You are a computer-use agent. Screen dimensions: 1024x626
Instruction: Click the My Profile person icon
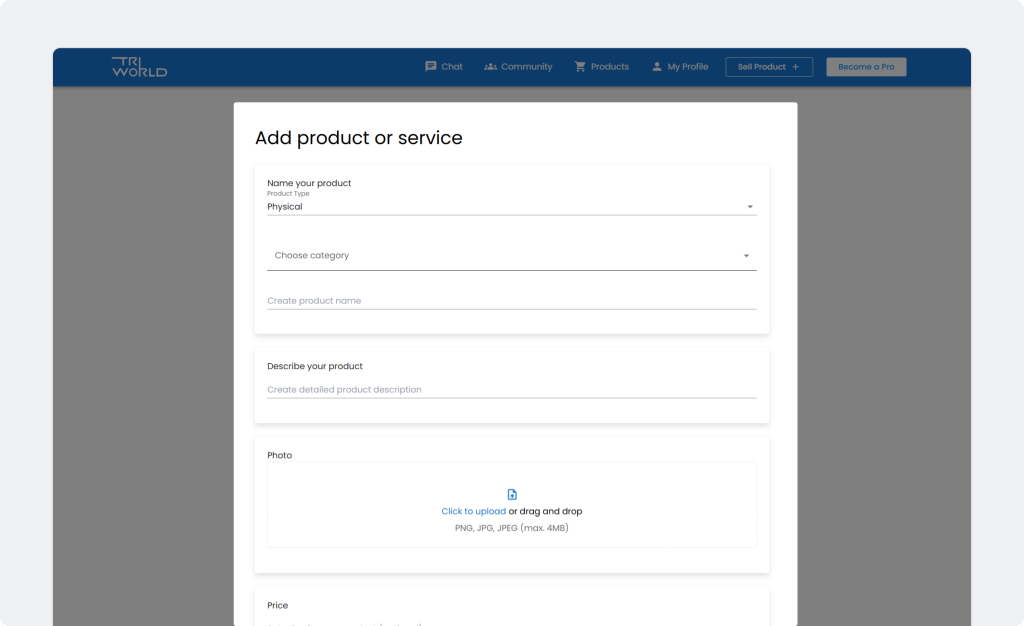656,66
